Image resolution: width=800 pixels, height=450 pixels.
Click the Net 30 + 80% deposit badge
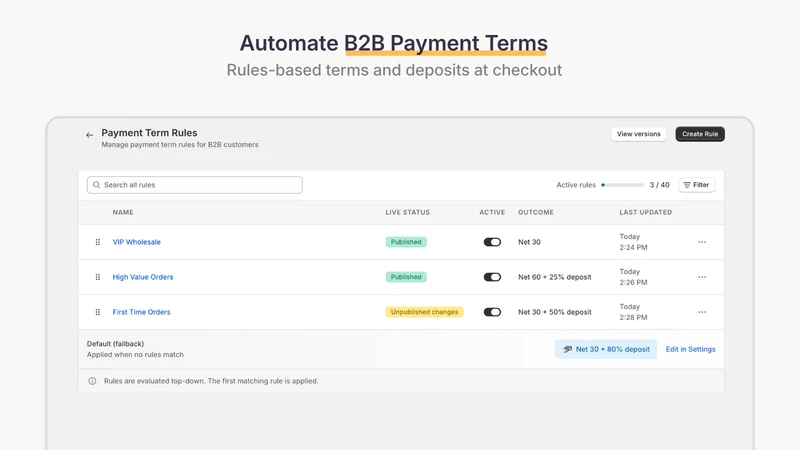(x=606, y=349)
